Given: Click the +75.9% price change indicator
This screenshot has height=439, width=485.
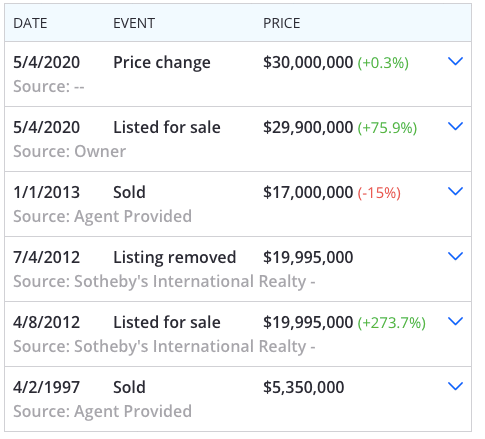Looking at the screenshot, I should [x=387, y=128].
